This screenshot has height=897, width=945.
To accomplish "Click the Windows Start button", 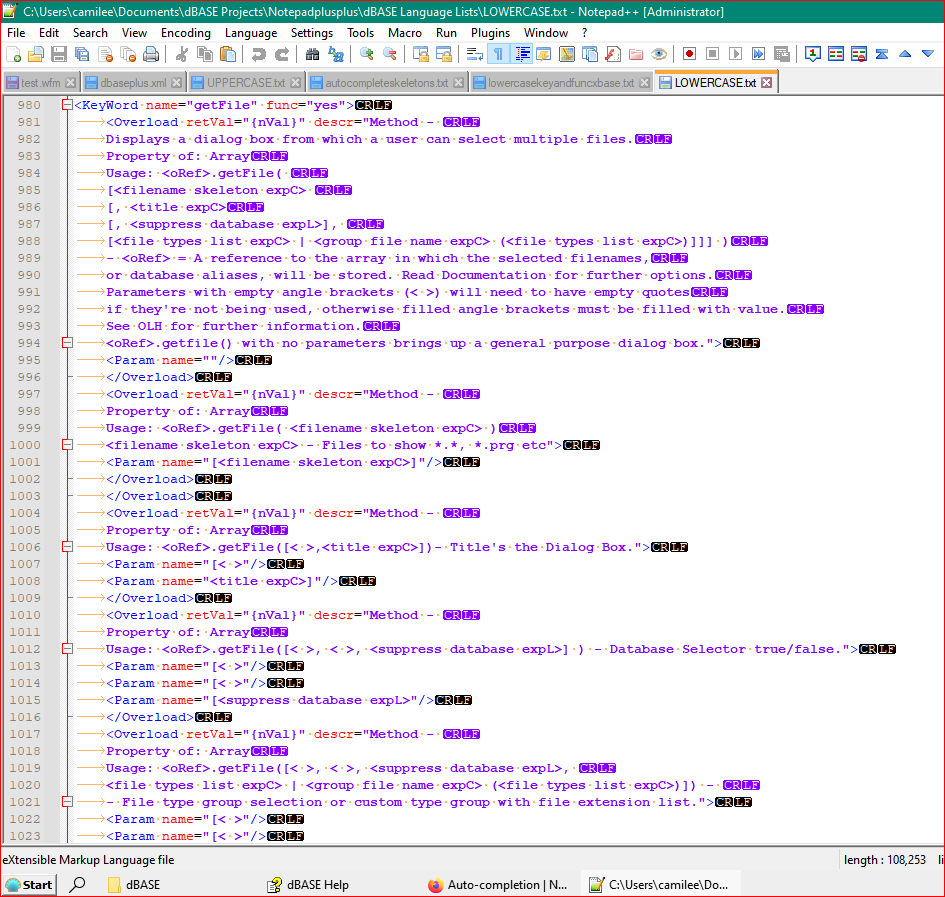I will [28, 884].
